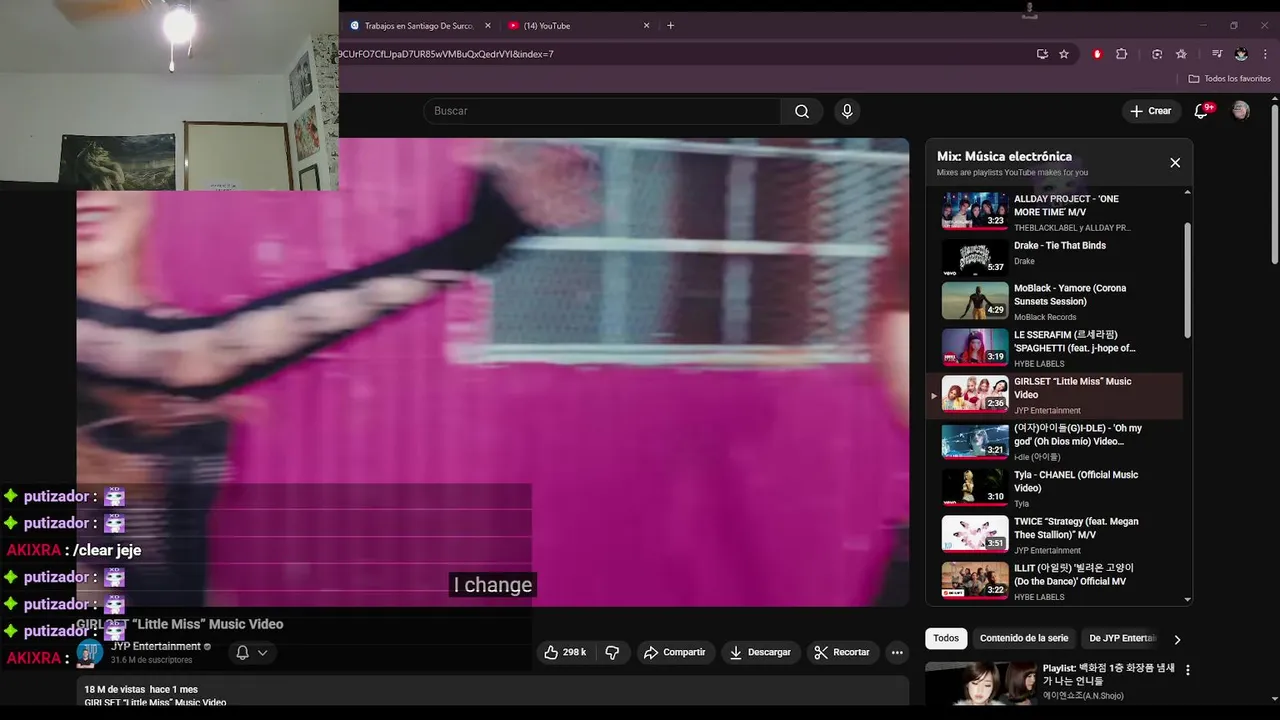Open Chrome profile avatar
Screen dimensions: 1280x720
tap(1241, 54)
